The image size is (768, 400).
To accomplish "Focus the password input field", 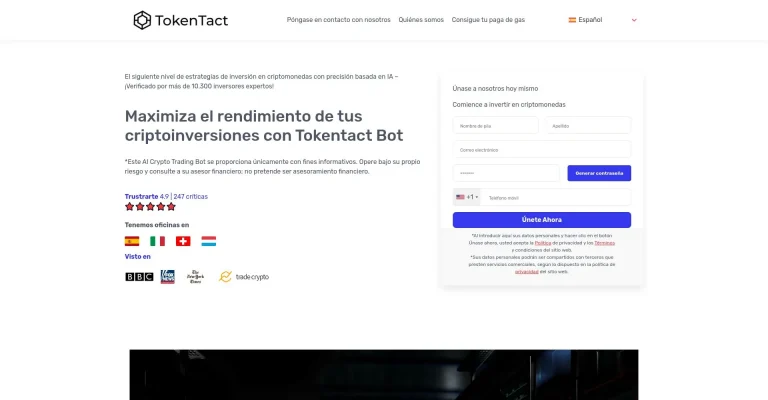I will pos(506,173).
